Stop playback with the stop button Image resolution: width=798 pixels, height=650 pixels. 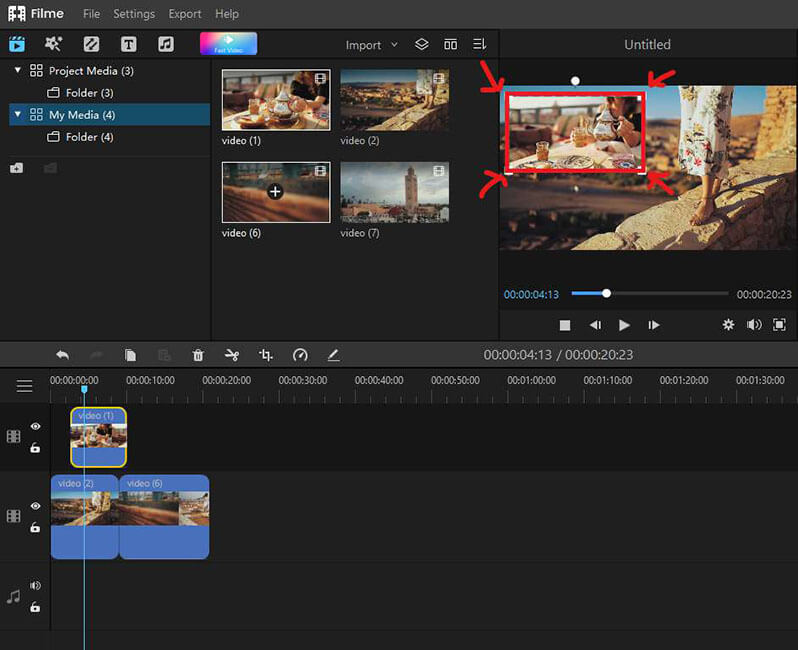(564, 325)
